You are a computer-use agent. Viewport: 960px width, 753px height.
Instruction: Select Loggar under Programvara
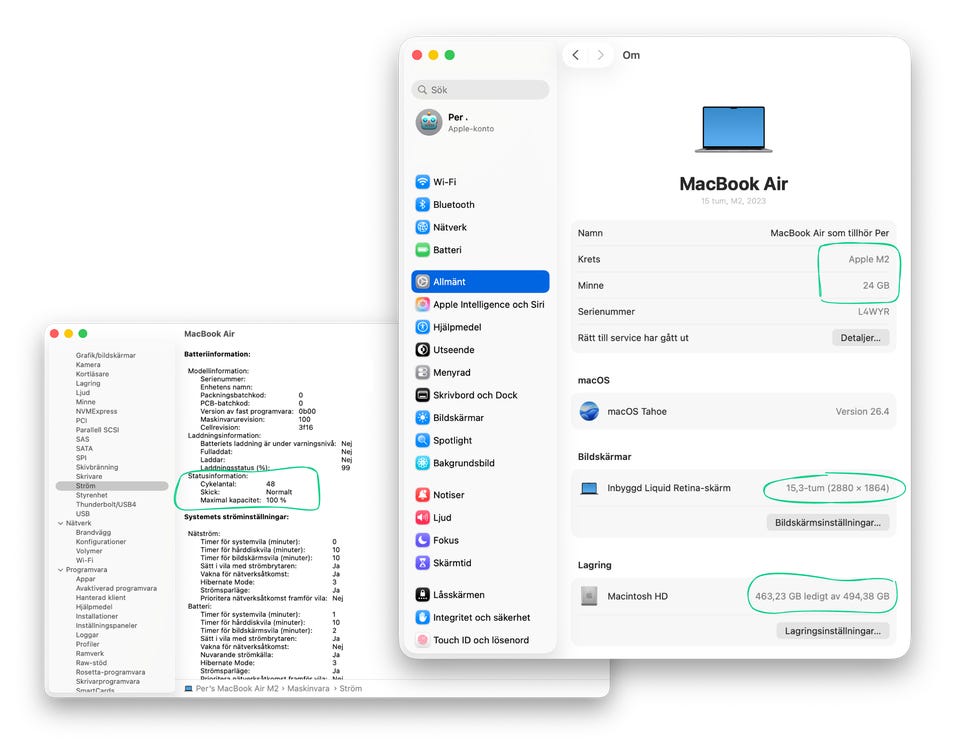[87, 635]
